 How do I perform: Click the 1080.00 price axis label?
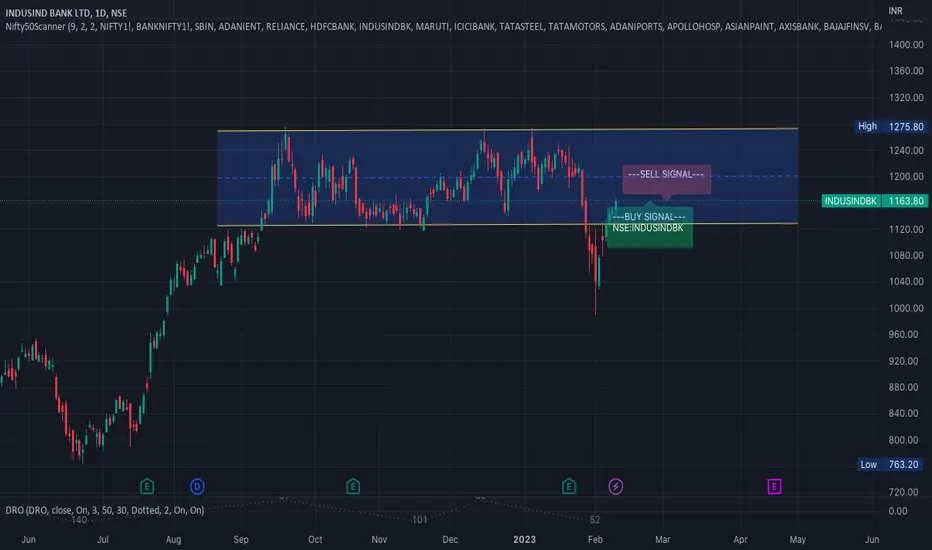pos(906,256)
